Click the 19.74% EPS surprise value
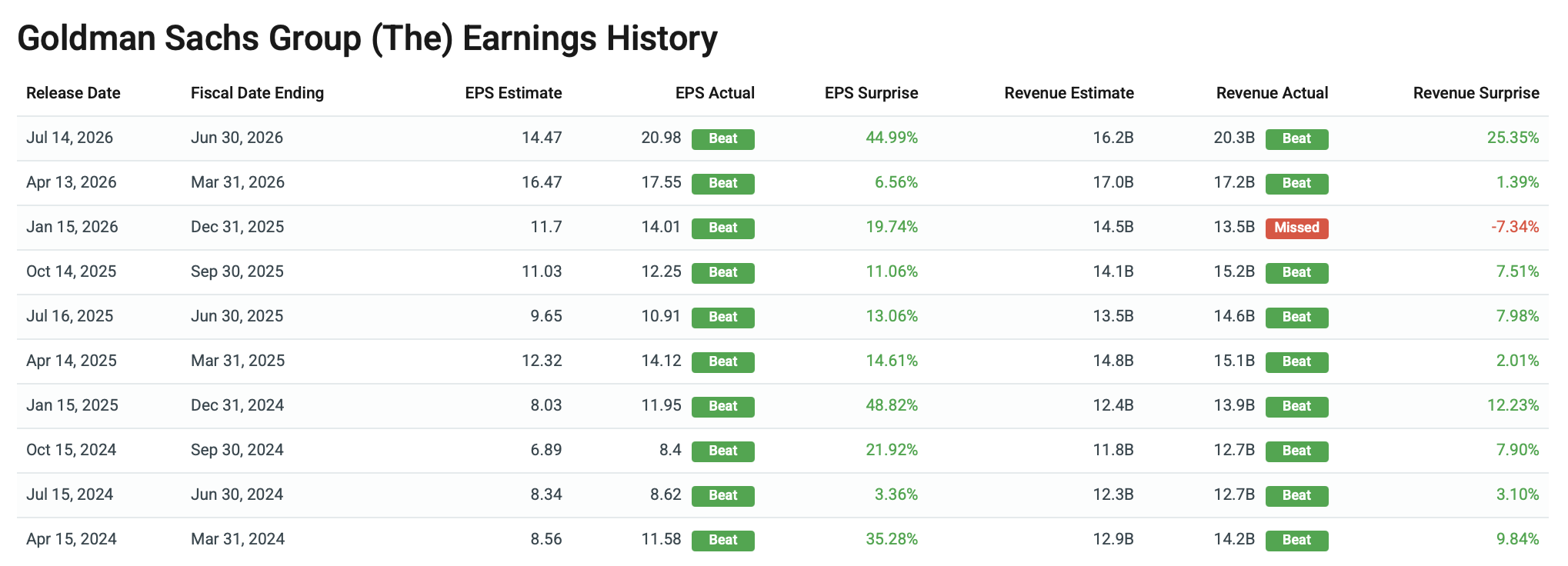The image size is (1568, 566). pyautogui.click(x=892, y=227)
